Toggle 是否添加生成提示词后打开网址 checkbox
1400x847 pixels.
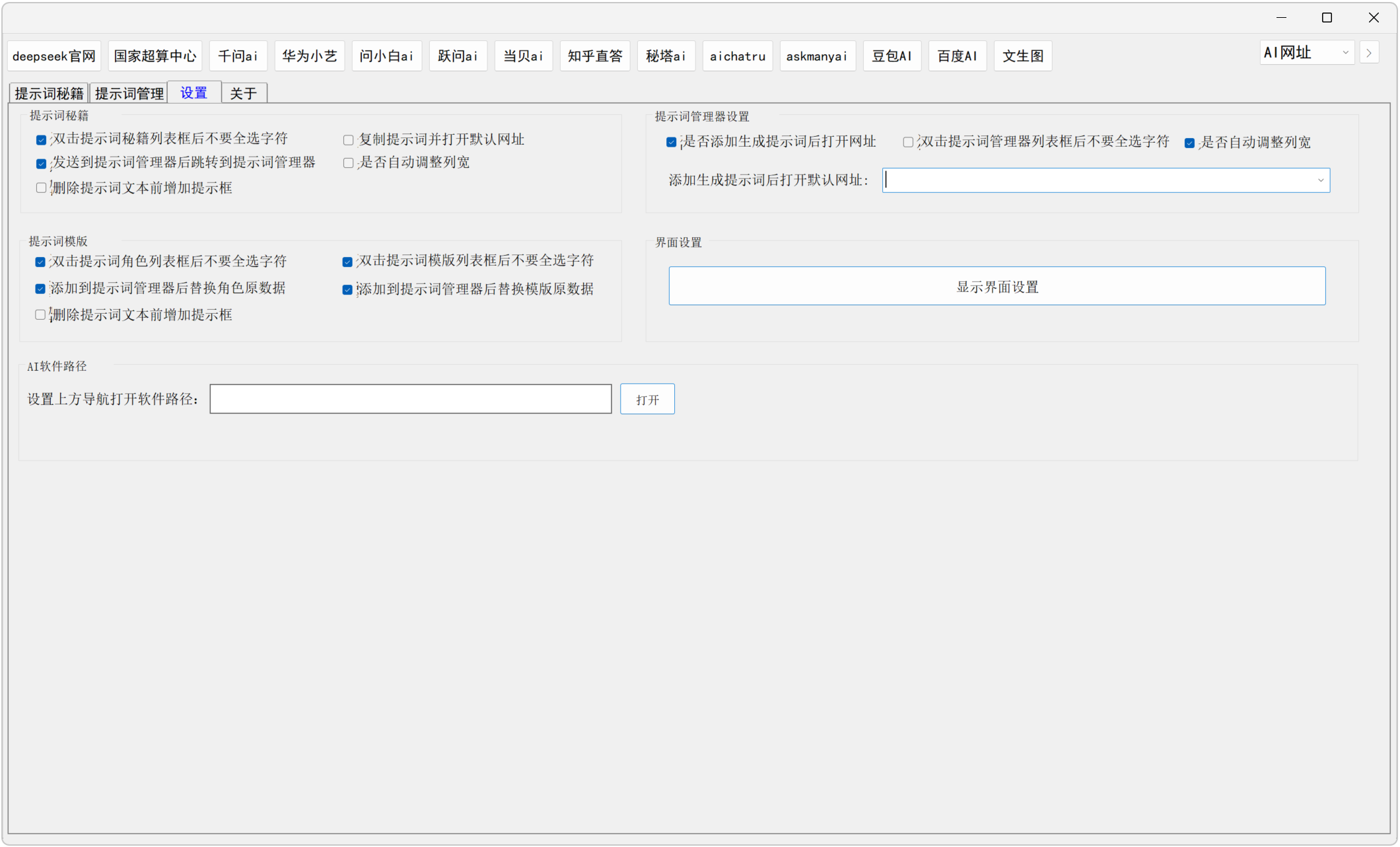point(671,142)
